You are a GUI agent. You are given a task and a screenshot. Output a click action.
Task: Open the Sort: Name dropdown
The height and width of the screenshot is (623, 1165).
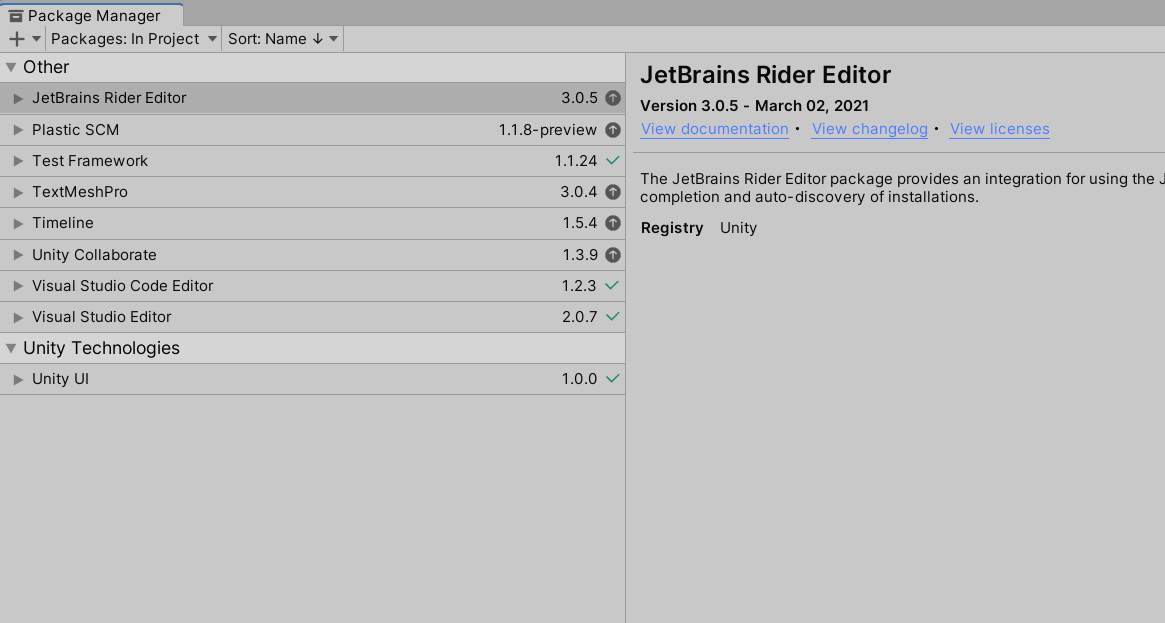[x=282, y=38]
